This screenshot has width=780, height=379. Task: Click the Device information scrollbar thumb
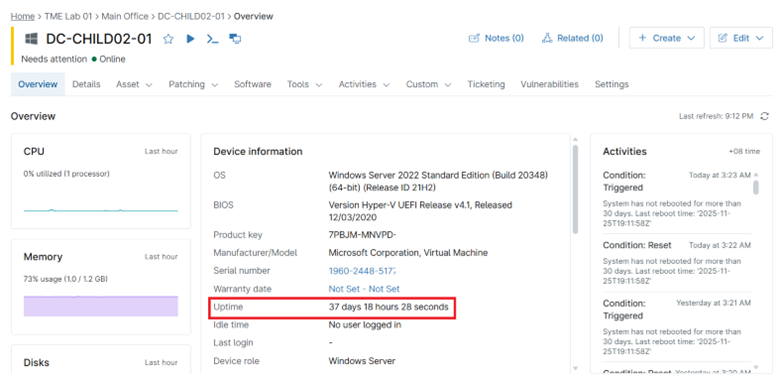[576, 189]
